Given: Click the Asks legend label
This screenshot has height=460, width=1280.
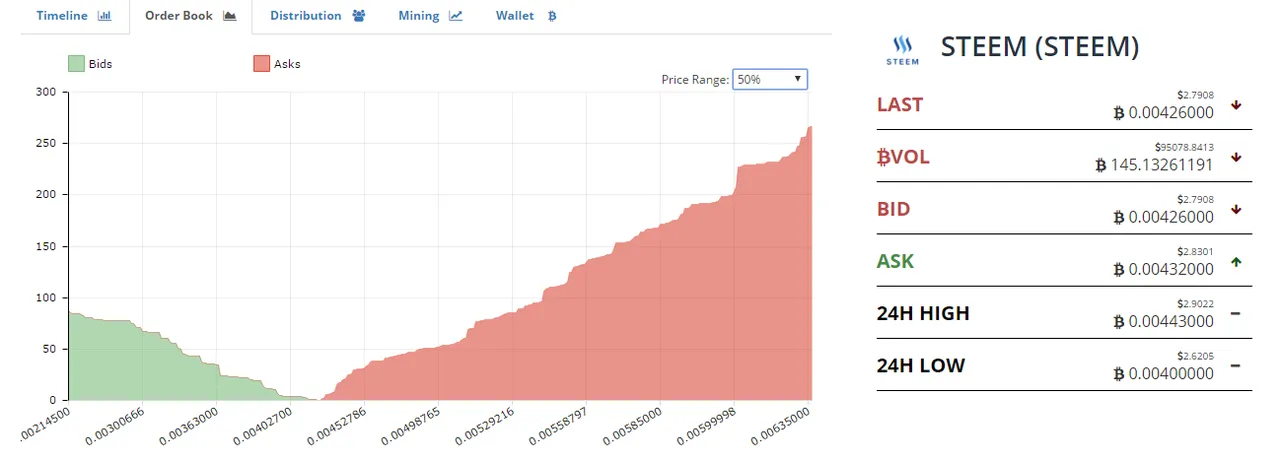Looking at the screenshot, I should coord(287,63).
